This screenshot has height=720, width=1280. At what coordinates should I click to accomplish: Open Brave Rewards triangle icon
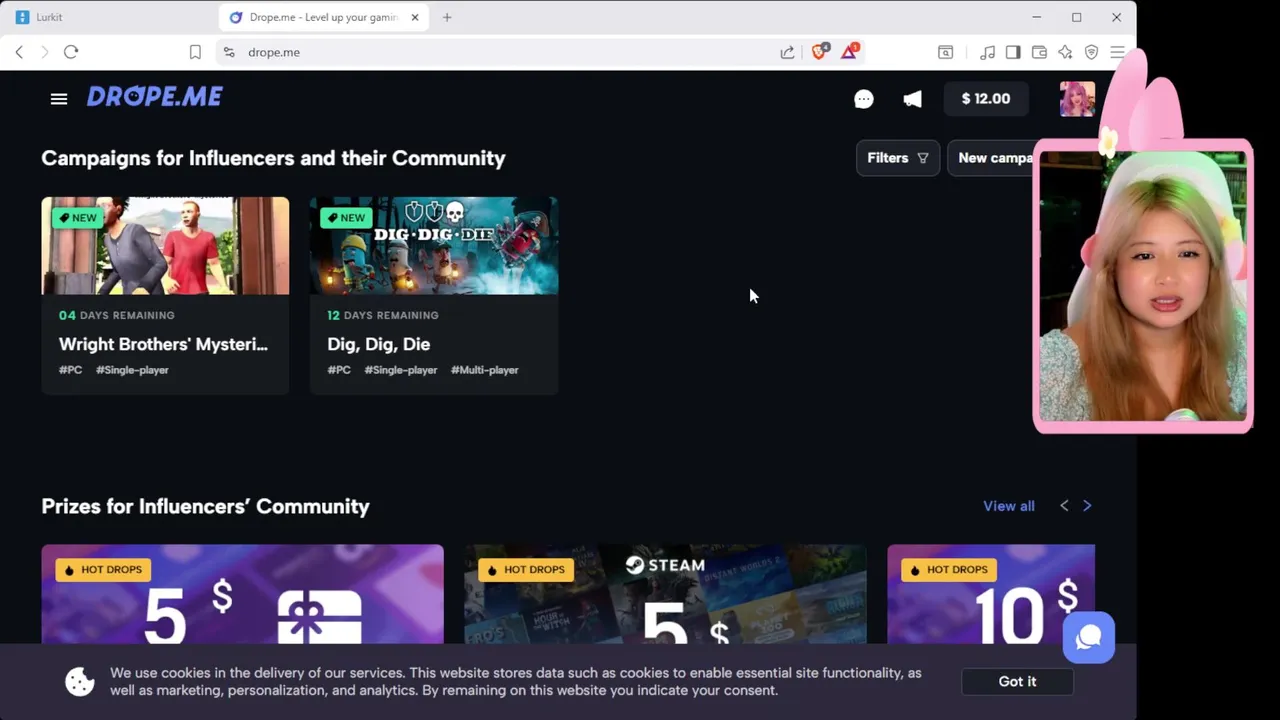point(849,52)
